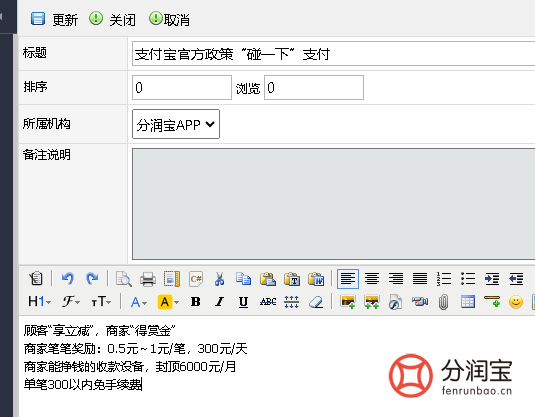Click the paste icon
The image size is (535, 417).
268,278
